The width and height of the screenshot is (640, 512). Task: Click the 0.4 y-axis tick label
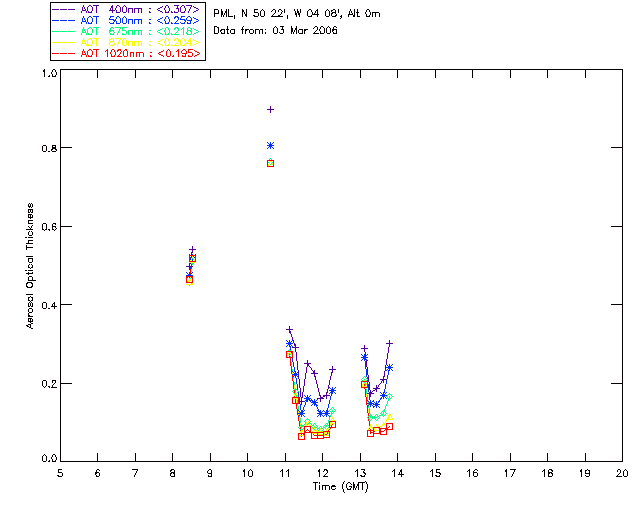tap(49, 305)
